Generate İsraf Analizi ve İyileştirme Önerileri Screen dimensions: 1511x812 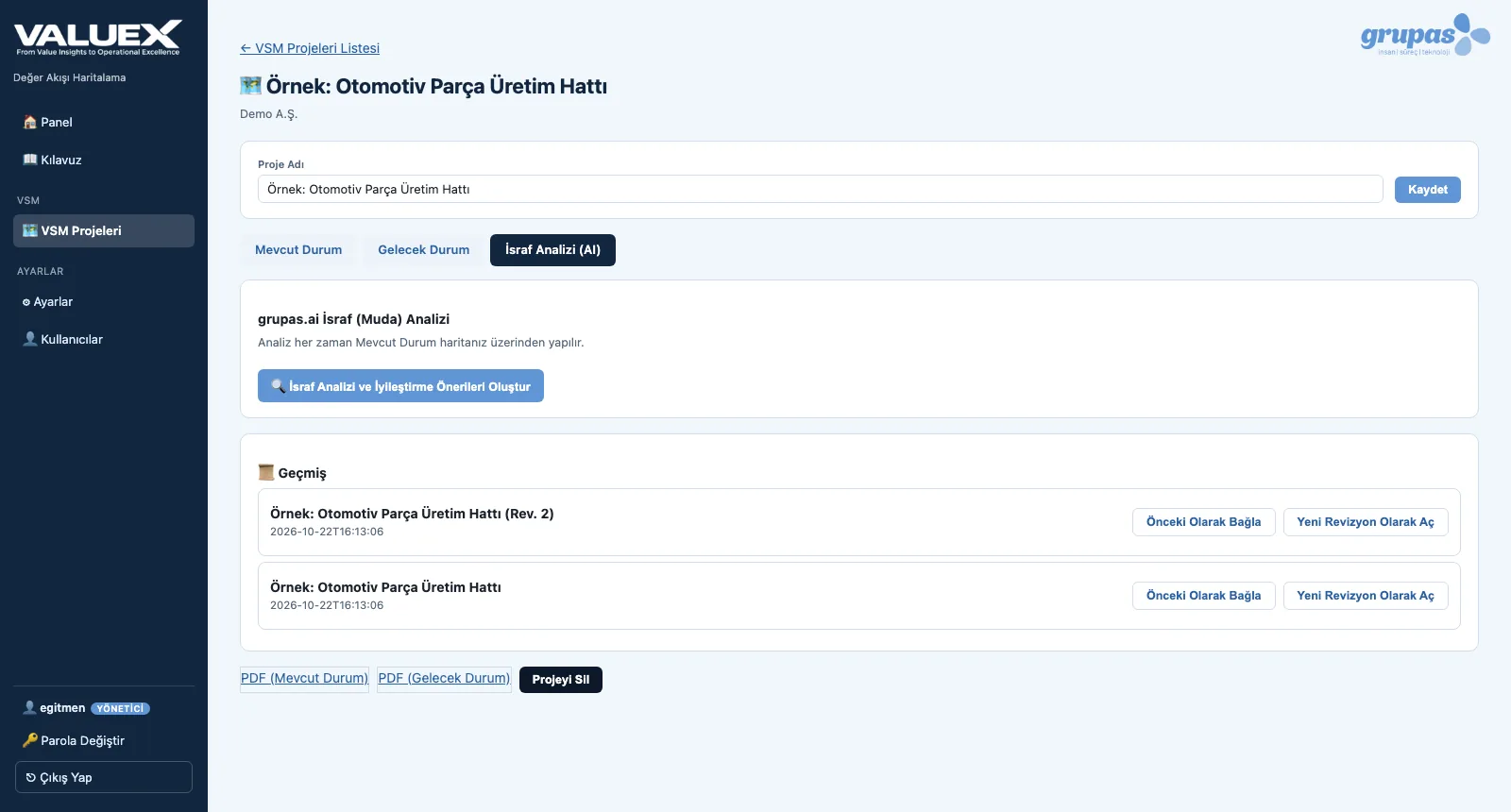coord(400,386)
